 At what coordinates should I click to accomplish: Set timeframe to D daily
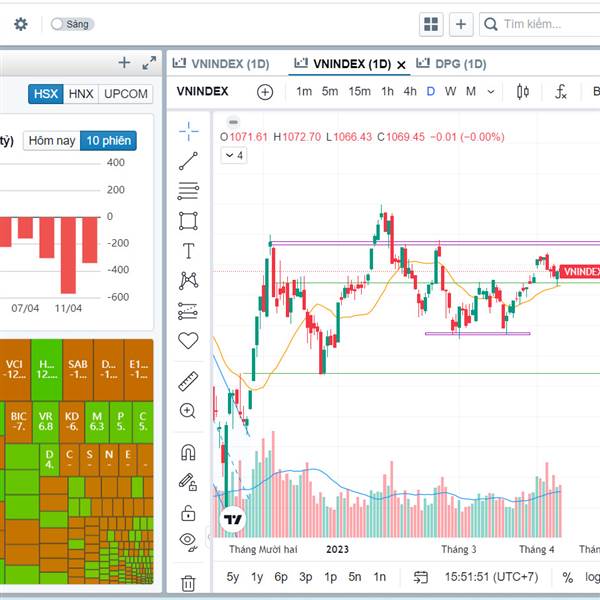point(430,91)
